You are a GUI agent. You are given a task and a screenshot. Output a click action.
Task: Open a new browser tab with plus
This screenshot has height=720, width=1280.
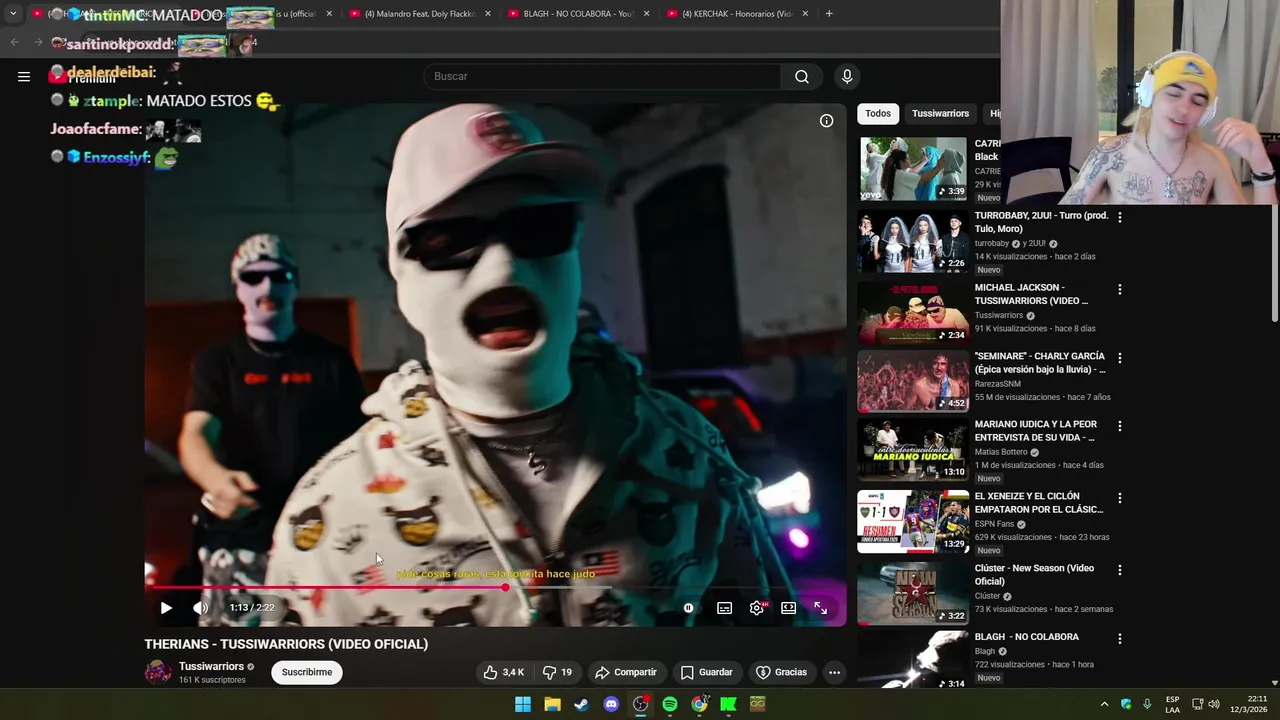point(828,14)
